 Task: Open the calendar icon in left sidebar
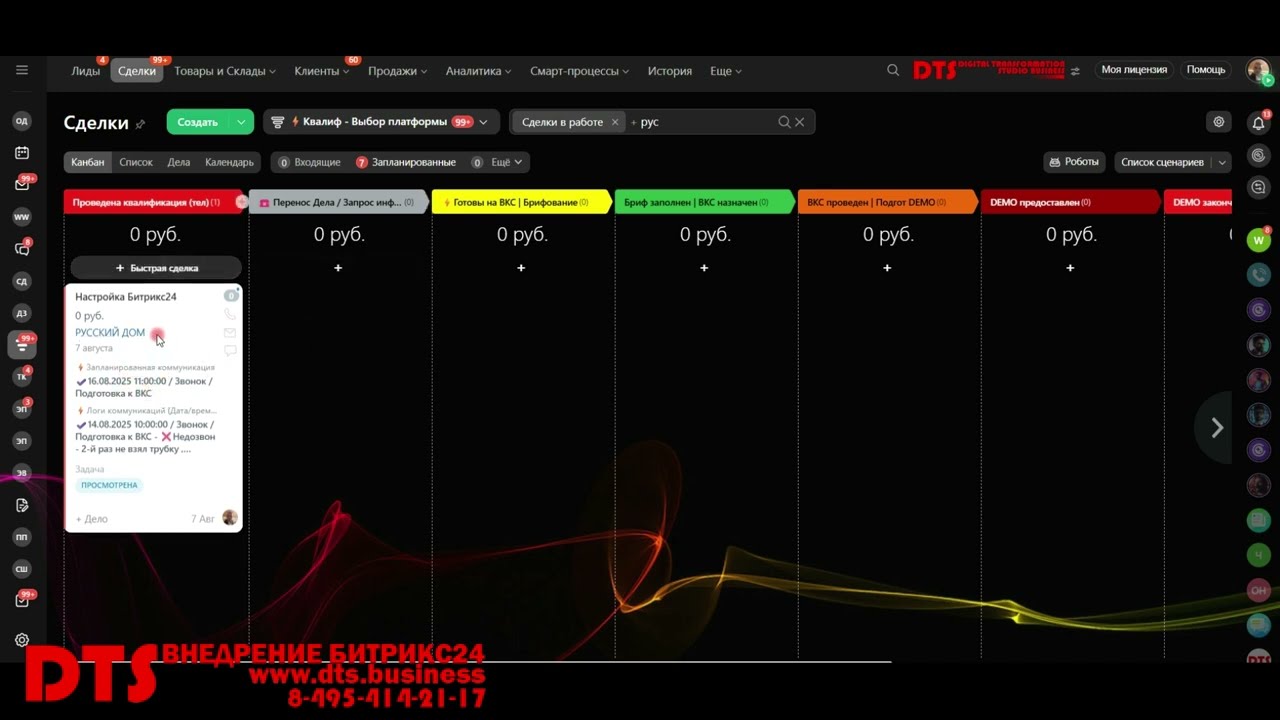(22, 153)
